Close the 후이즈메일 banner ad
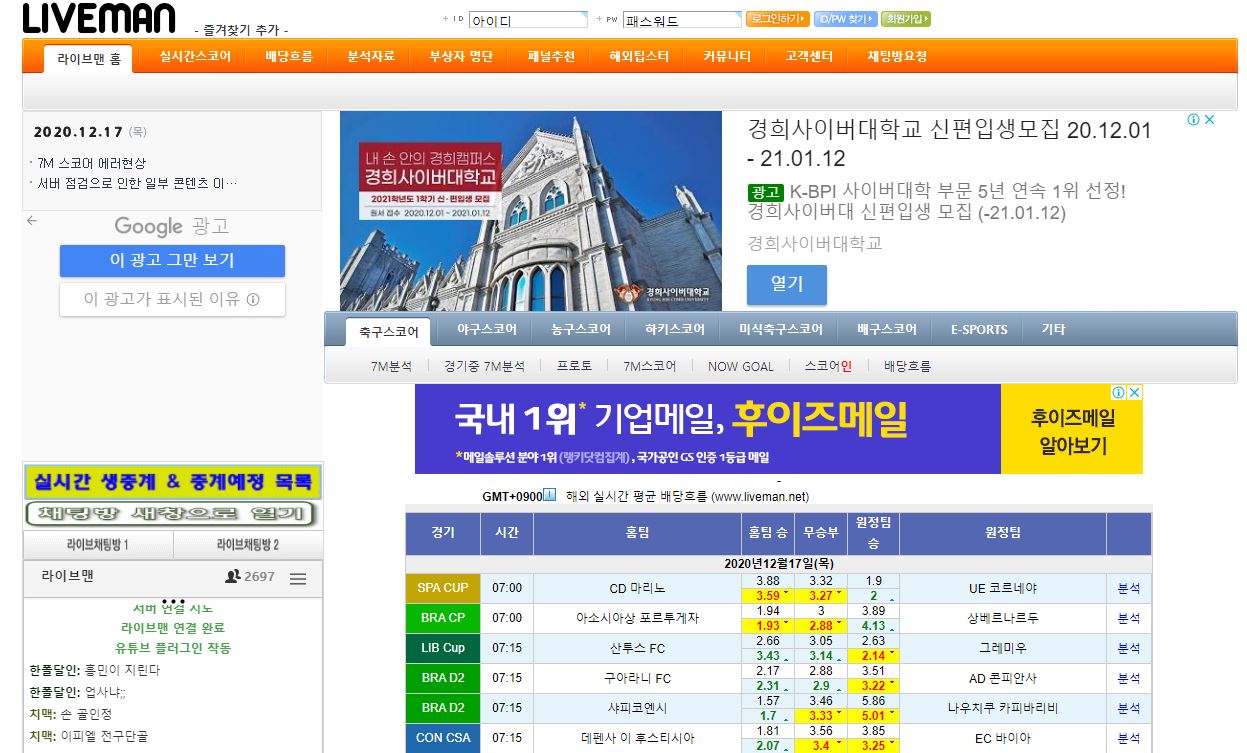The width and height of the screenshot is (1247, 753). click(1134, 393)
